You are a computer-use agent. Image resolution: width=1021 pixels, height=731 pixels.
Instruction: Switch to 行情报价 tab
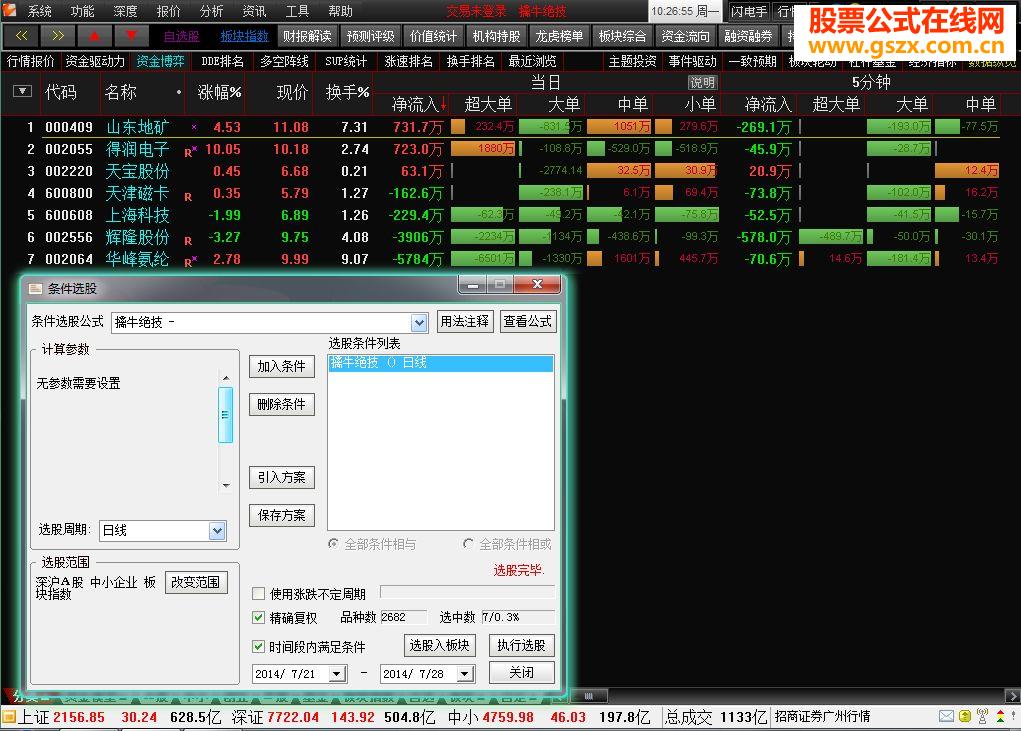point(31,61)
